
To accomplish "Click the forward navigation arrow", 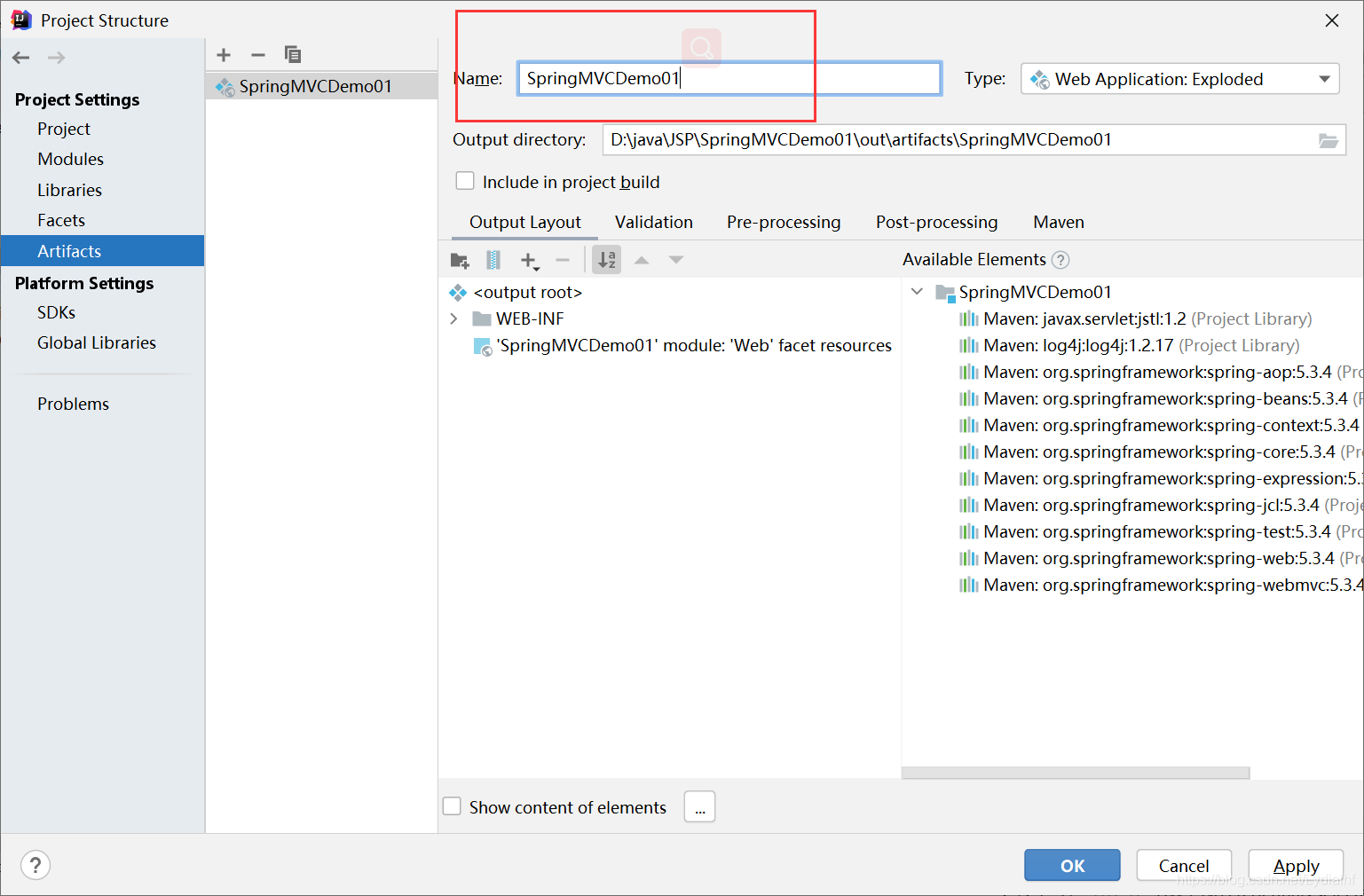I will coord(56,58).
